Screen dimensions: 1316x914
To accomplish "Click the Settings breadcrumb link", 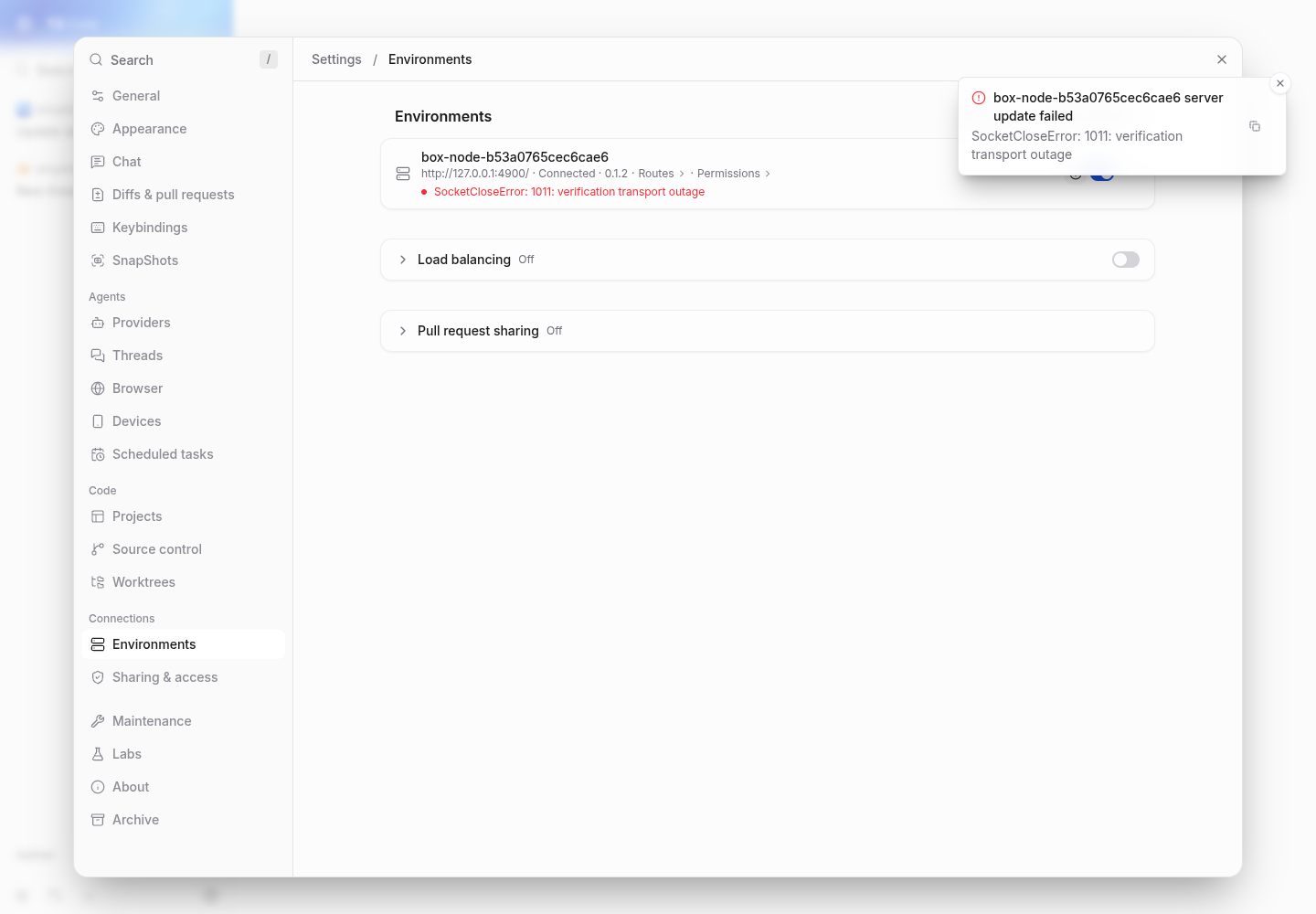I will tap(336, 59).
